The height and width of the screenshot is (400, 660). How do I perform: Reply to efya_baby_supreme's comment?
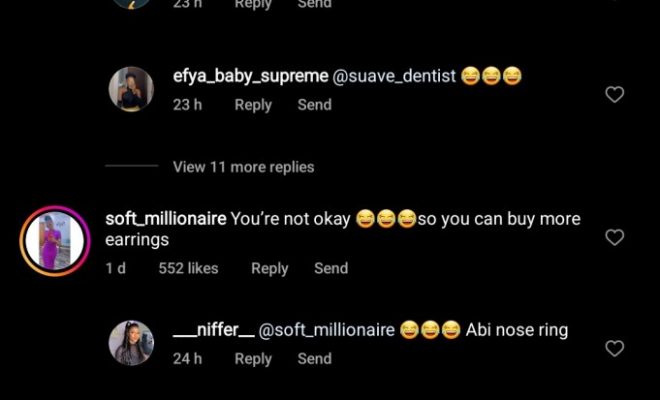coord(253,105)
